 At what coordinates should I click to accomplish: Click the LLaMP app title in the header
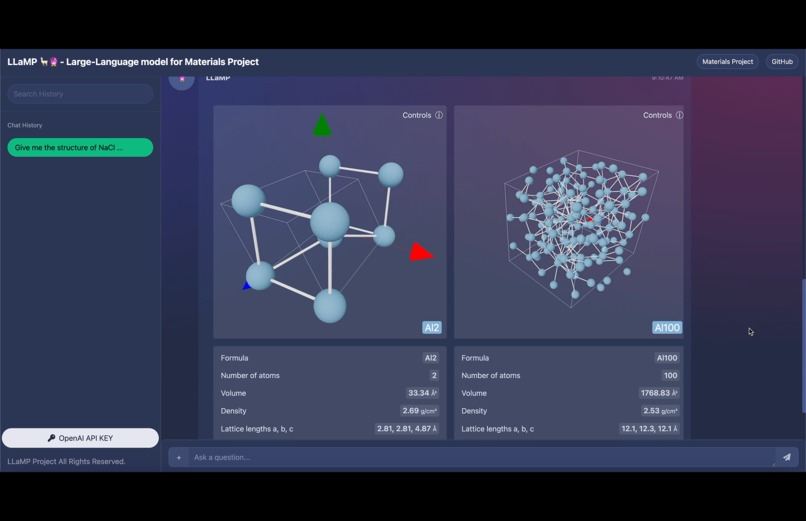pos(133,62)
